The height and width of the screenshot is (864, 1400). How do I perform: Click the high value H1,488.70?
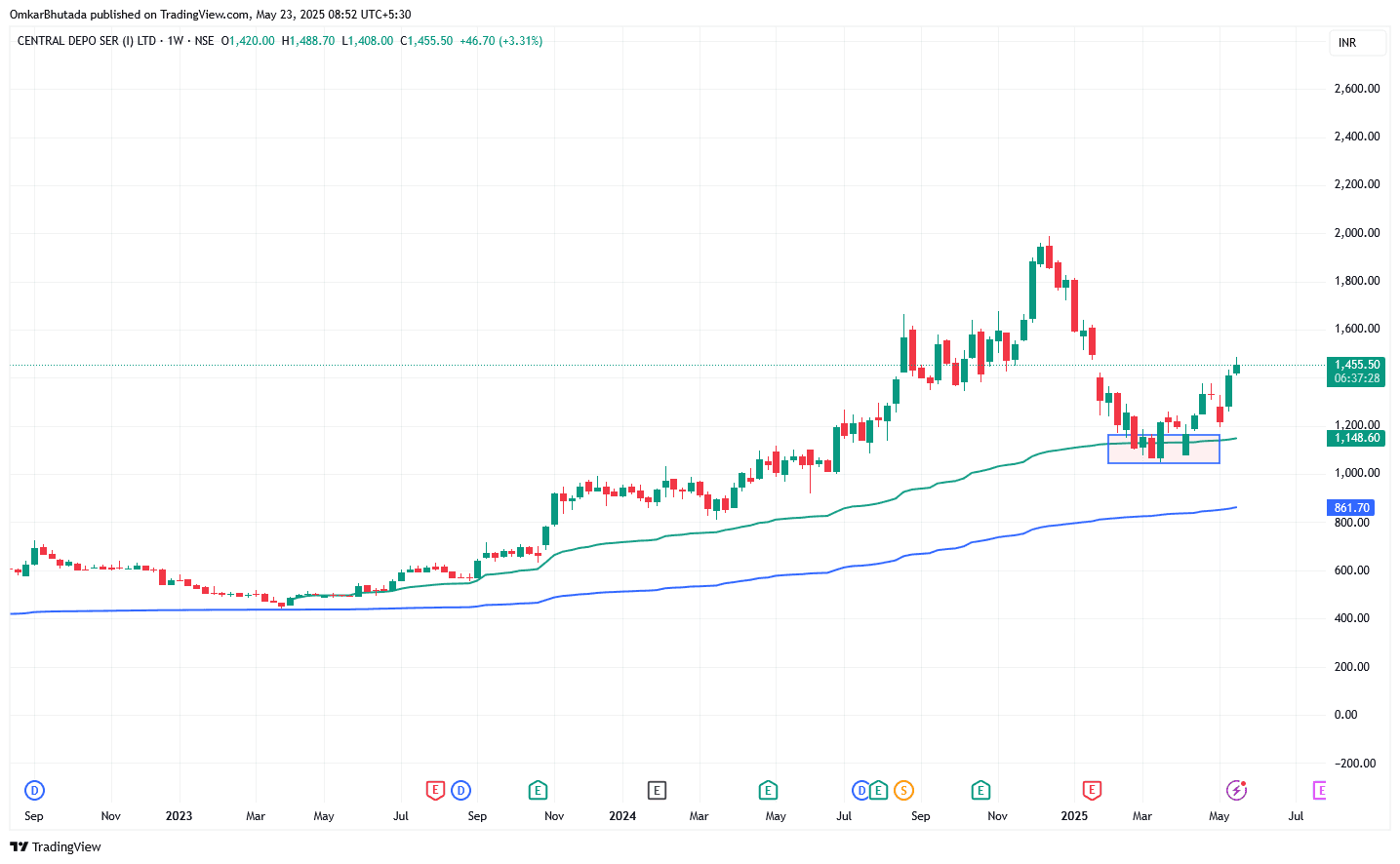308,41
